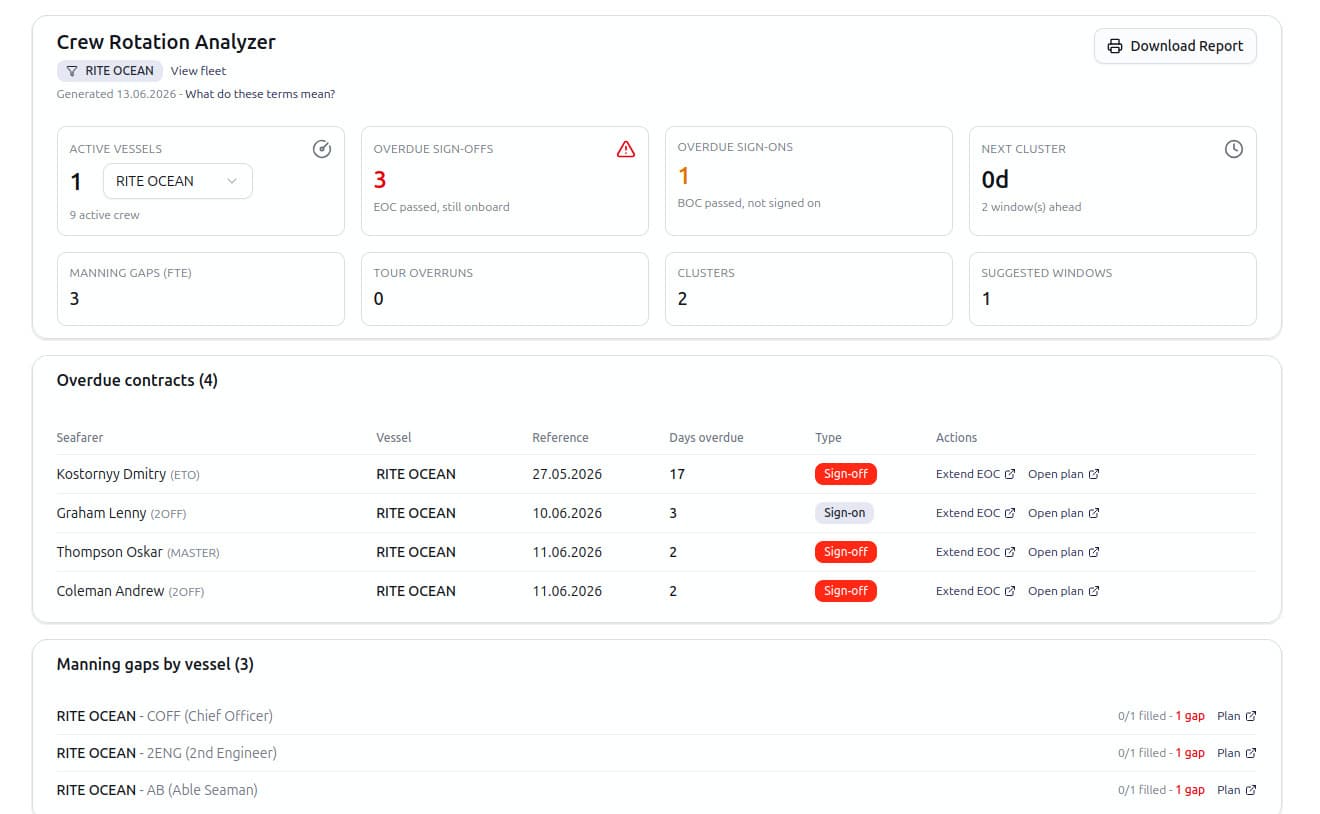Click the printer icon in Download Report

[1115, 46]
